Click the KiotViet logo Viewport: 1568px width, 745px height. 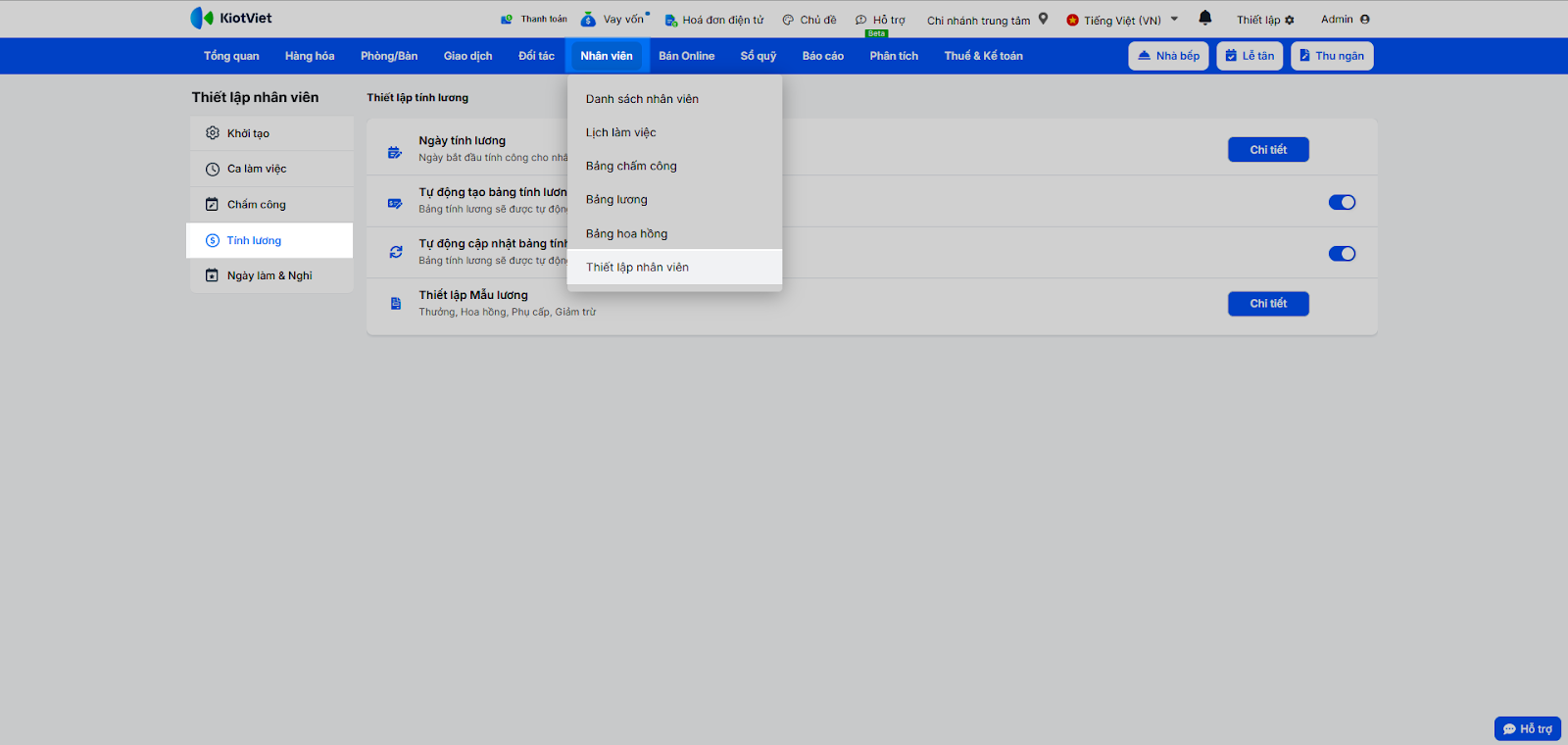pos(231,18)
